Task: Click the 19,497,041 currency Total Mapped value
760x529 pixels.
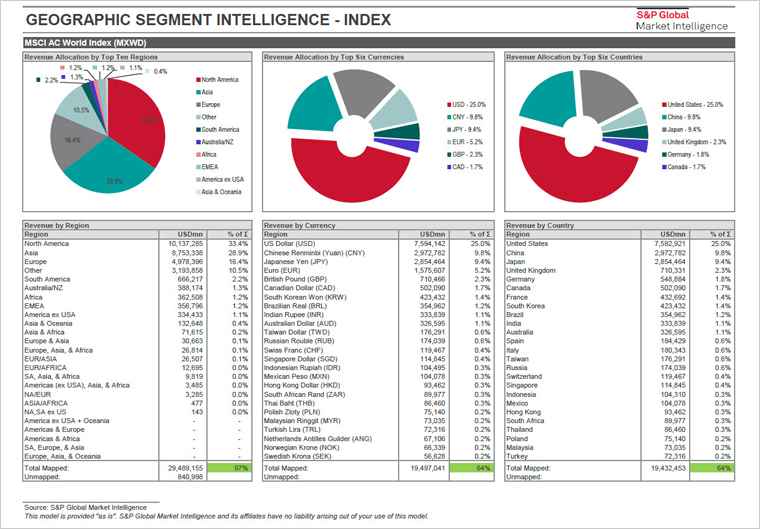Action: [x=427, y=468]
